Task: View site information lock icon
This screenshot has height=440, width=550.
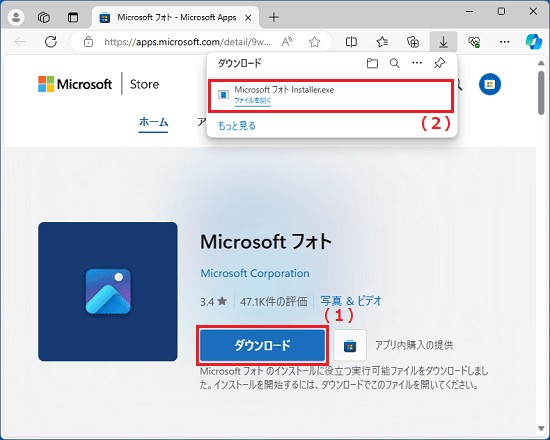Action: point(88,42)
